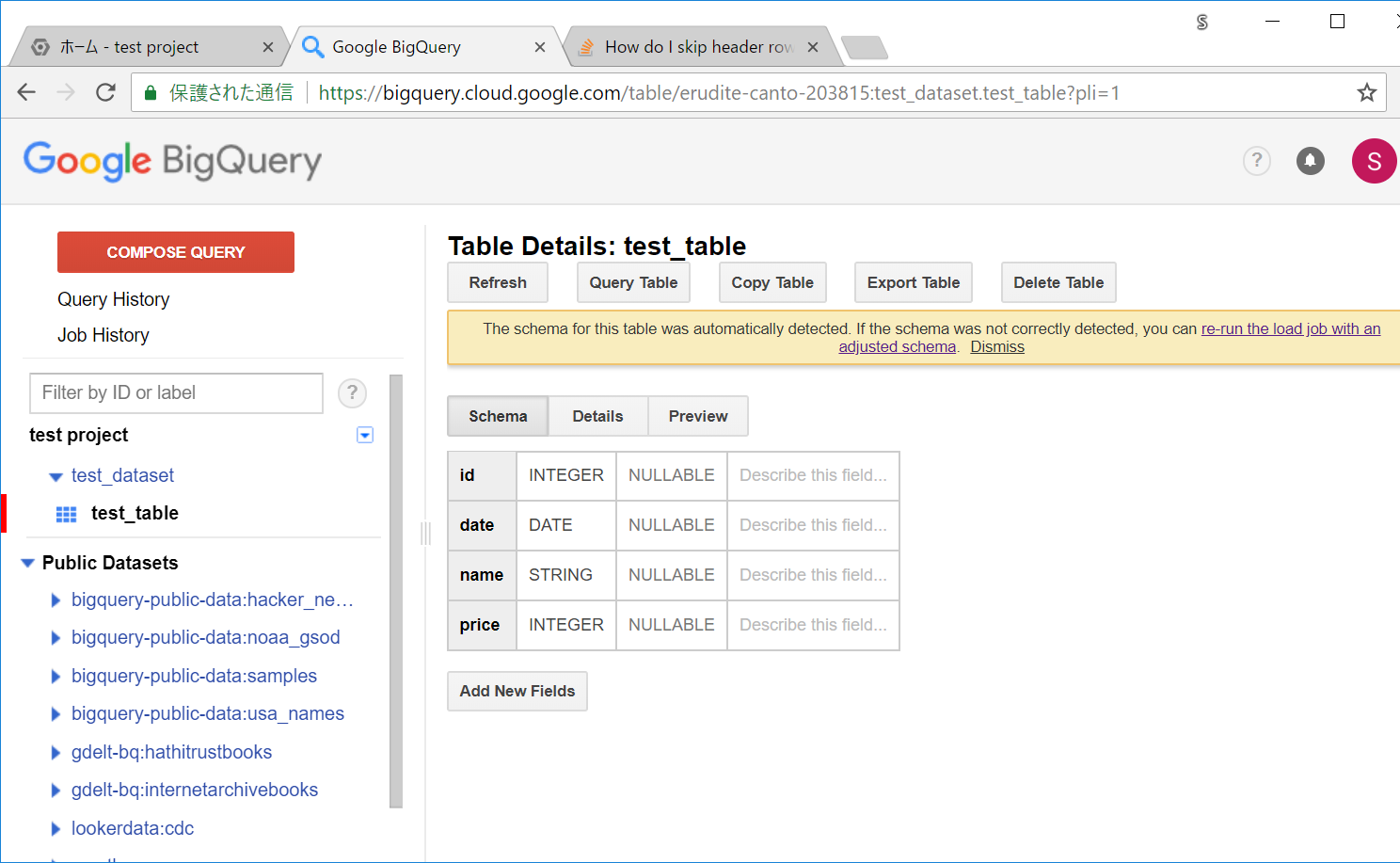
Task: Click the Export Table button
Action: (x=913, y=282)
